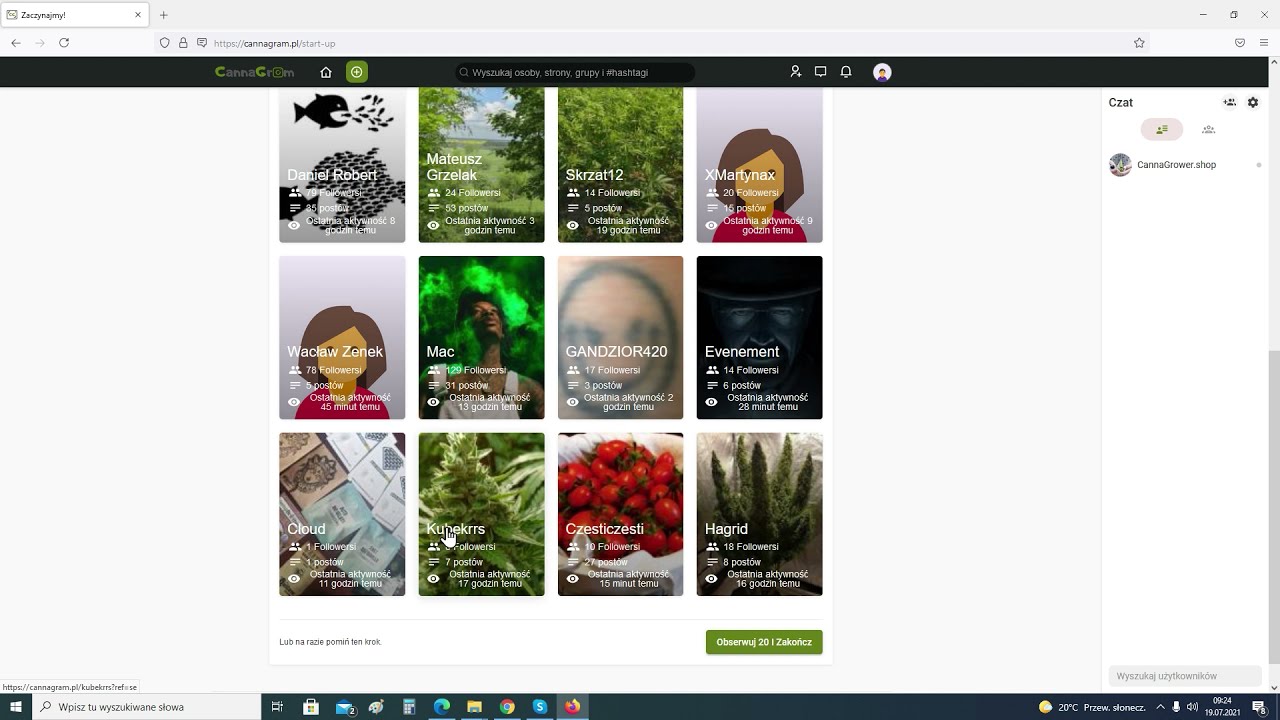Open Skype from taskbar
This screenshot has height=720, width=1280.
tap(540, 707)
